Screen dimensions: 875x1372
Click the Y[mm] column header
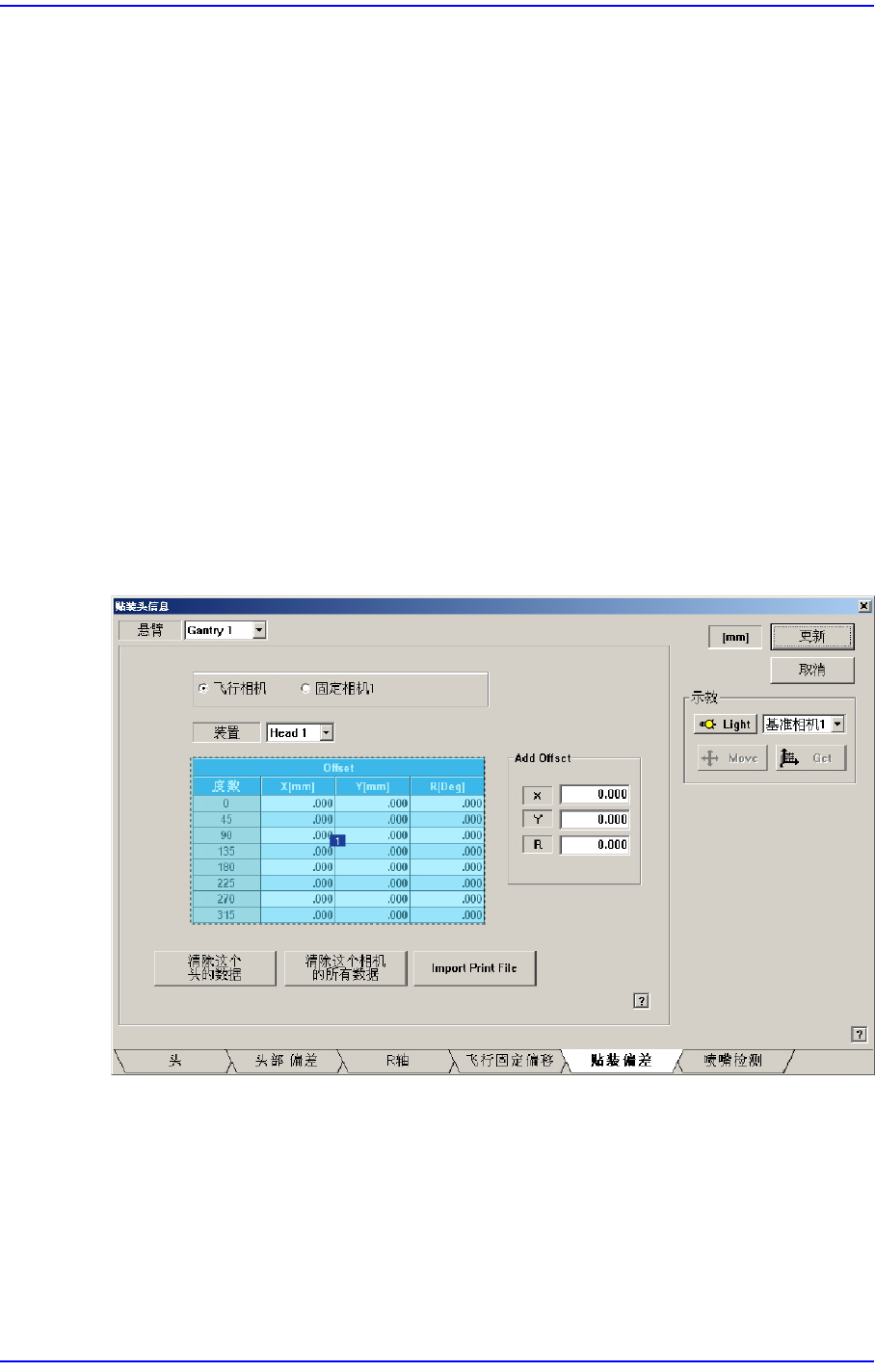[x=373, y=787]
